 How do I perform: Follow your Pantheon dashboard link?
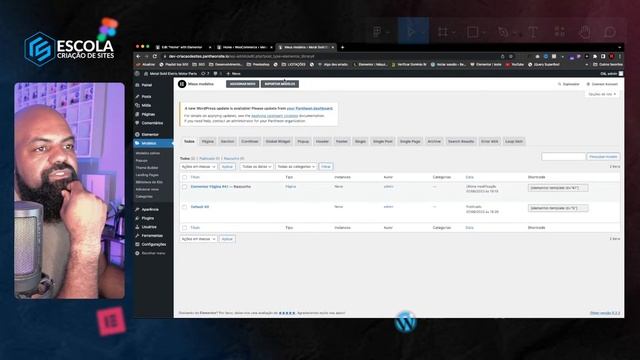309,109
